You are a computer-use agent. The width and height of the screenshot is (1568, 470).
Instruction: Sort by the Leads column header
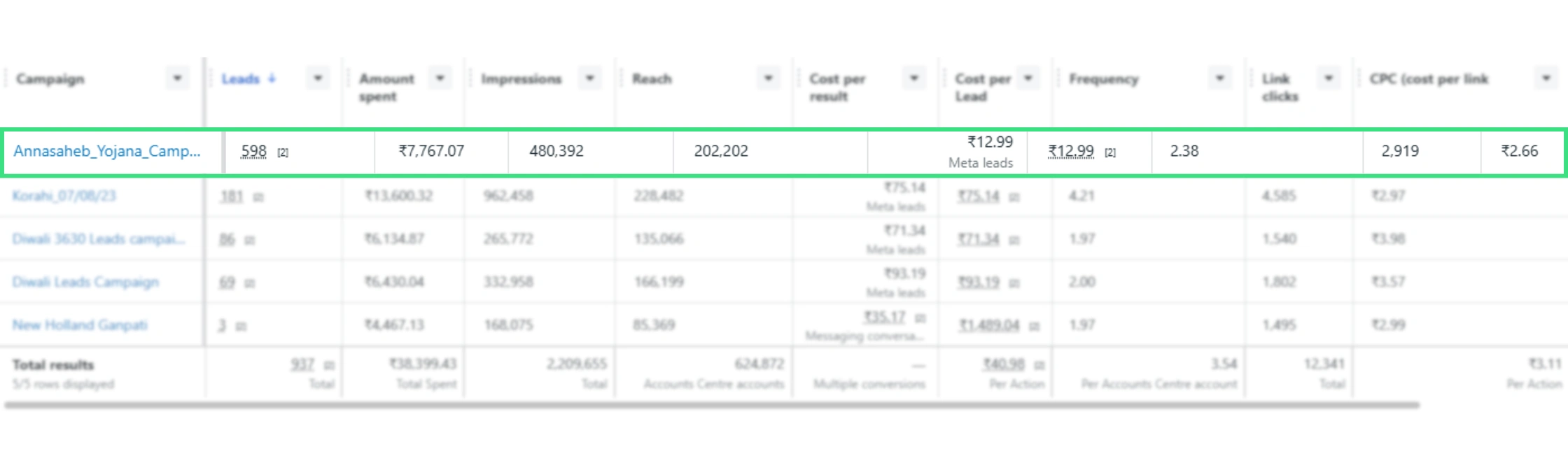click(x=240, y=79)
